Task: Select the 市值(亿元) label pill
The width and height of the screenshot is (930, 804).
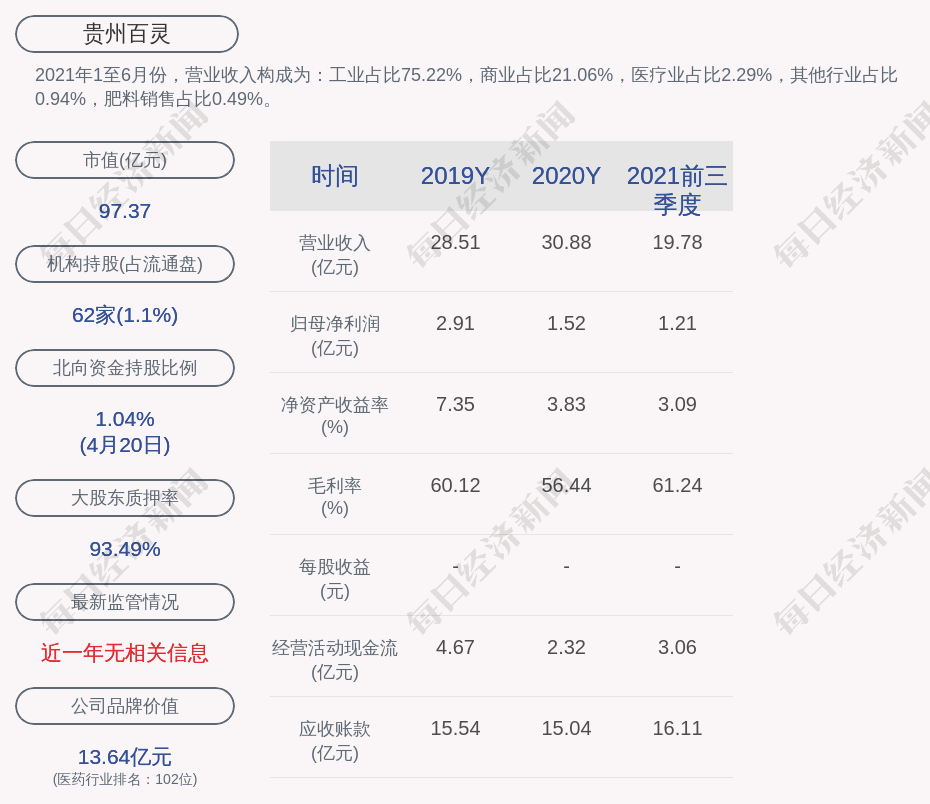Action: [125, 160]
